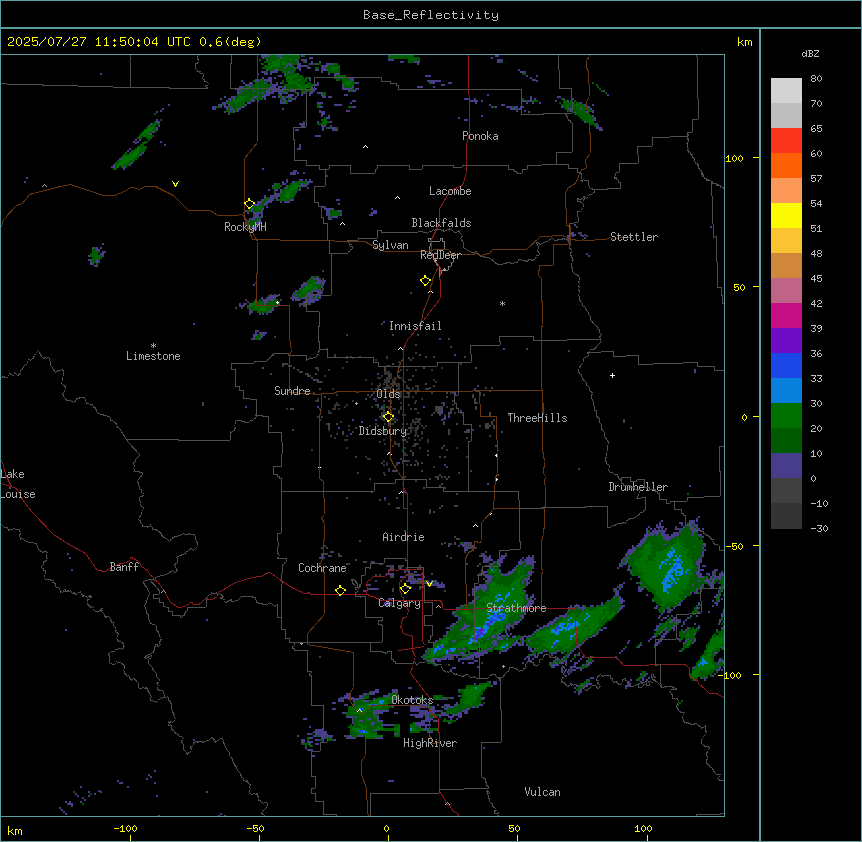Pick the bright yellow 51–54 dBZ swatch
This screenshot has width=862, height=842.
coord(786,215)
